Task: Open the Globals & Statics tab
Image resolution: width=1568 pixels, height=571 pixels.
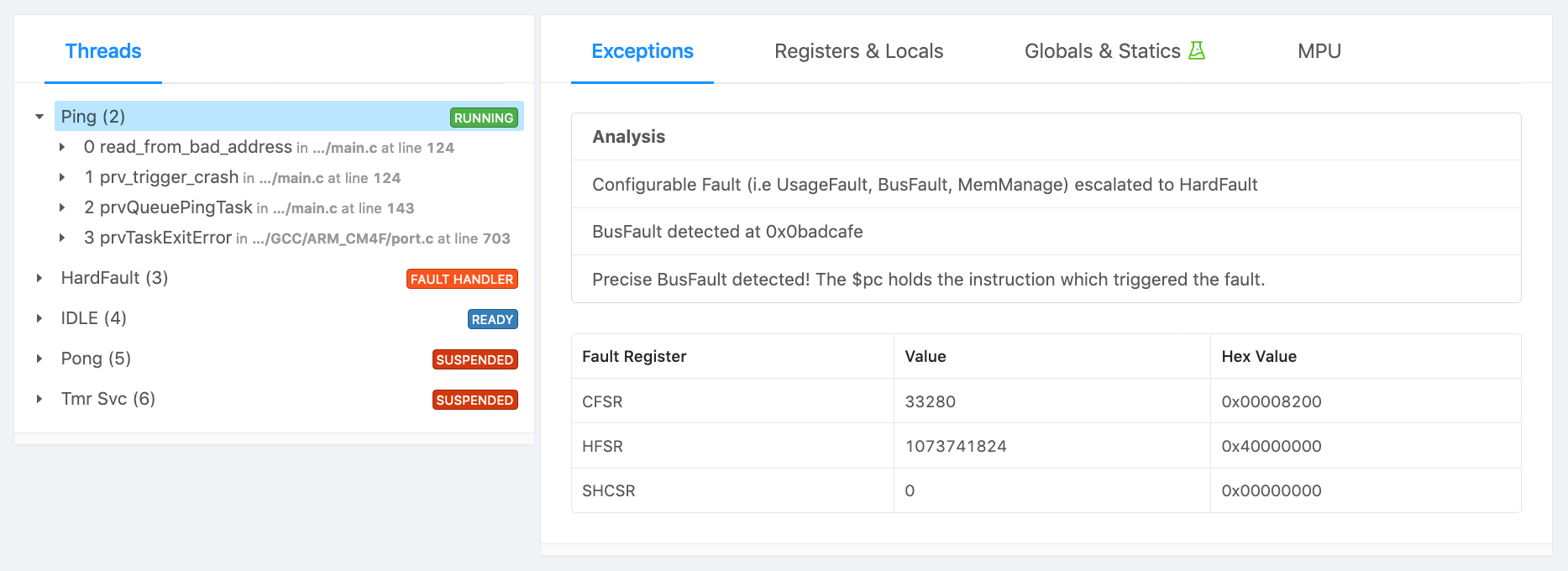Action: 1102,51
